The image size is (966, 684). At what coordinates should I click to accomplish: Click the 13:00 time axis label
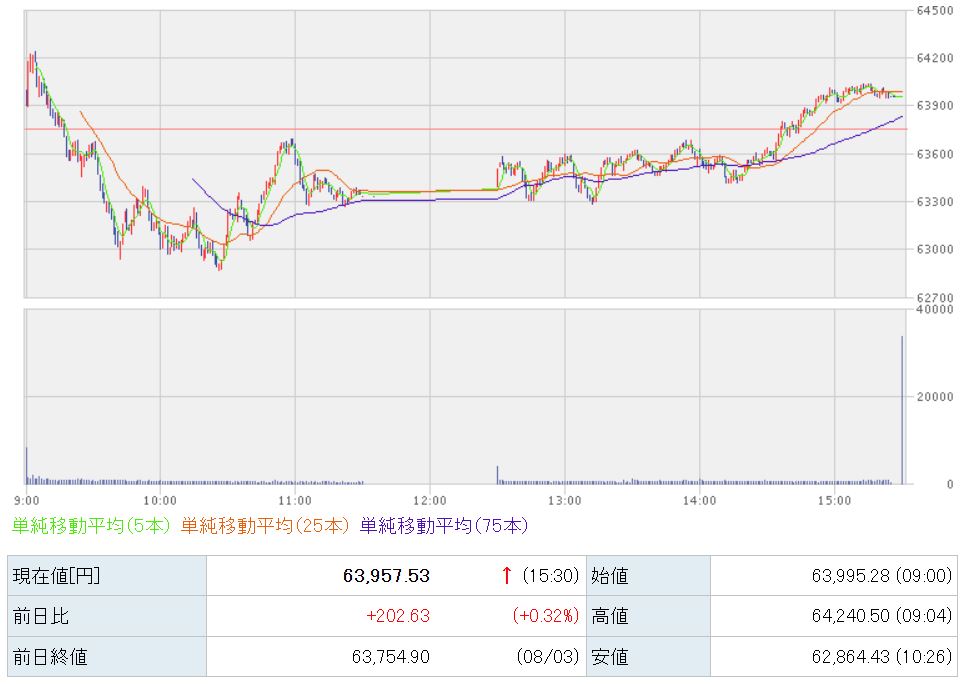point(564,500)
